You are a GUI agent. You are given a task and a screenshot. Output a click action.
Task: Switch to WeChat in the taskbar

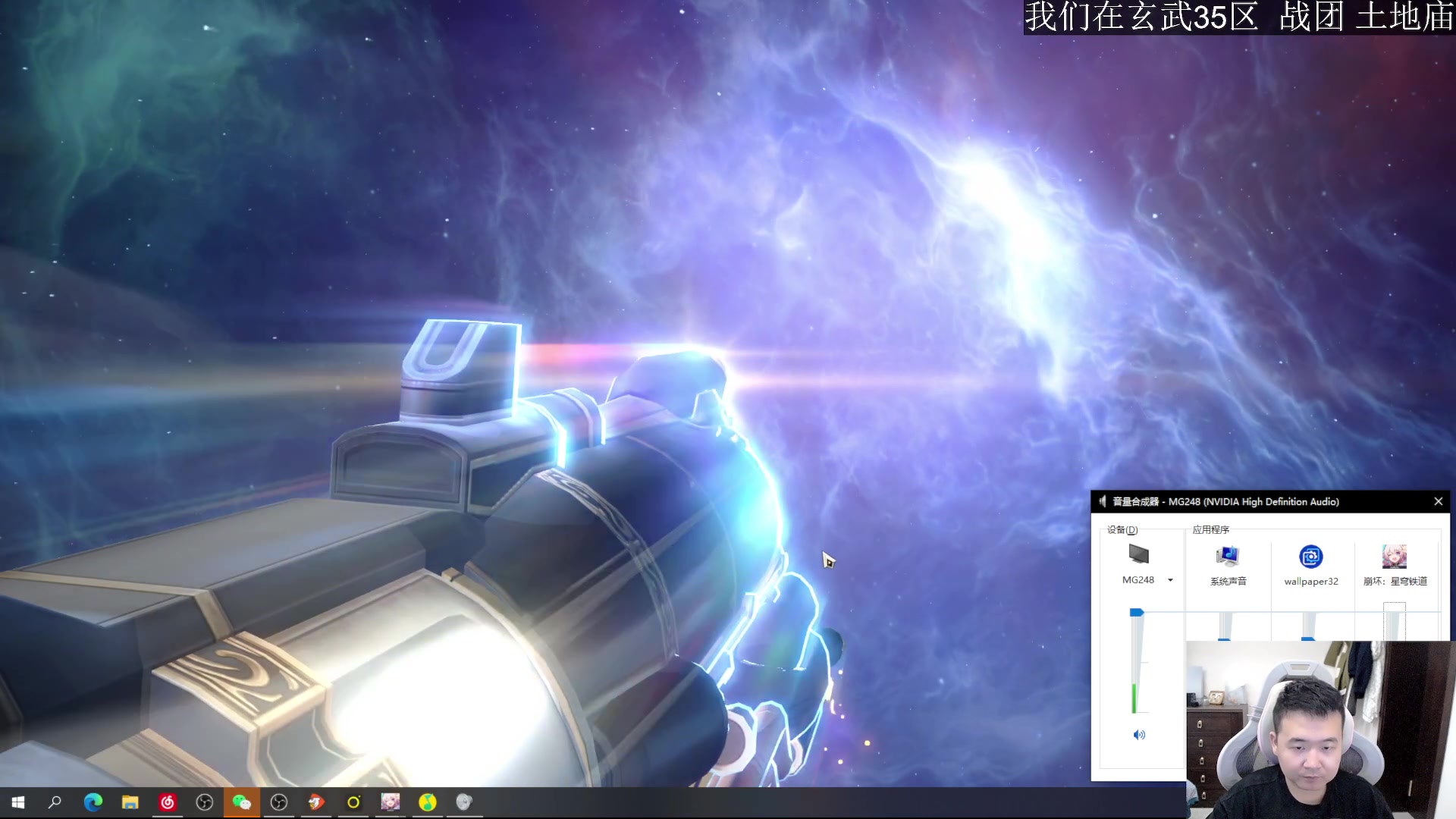coord(242,802)
